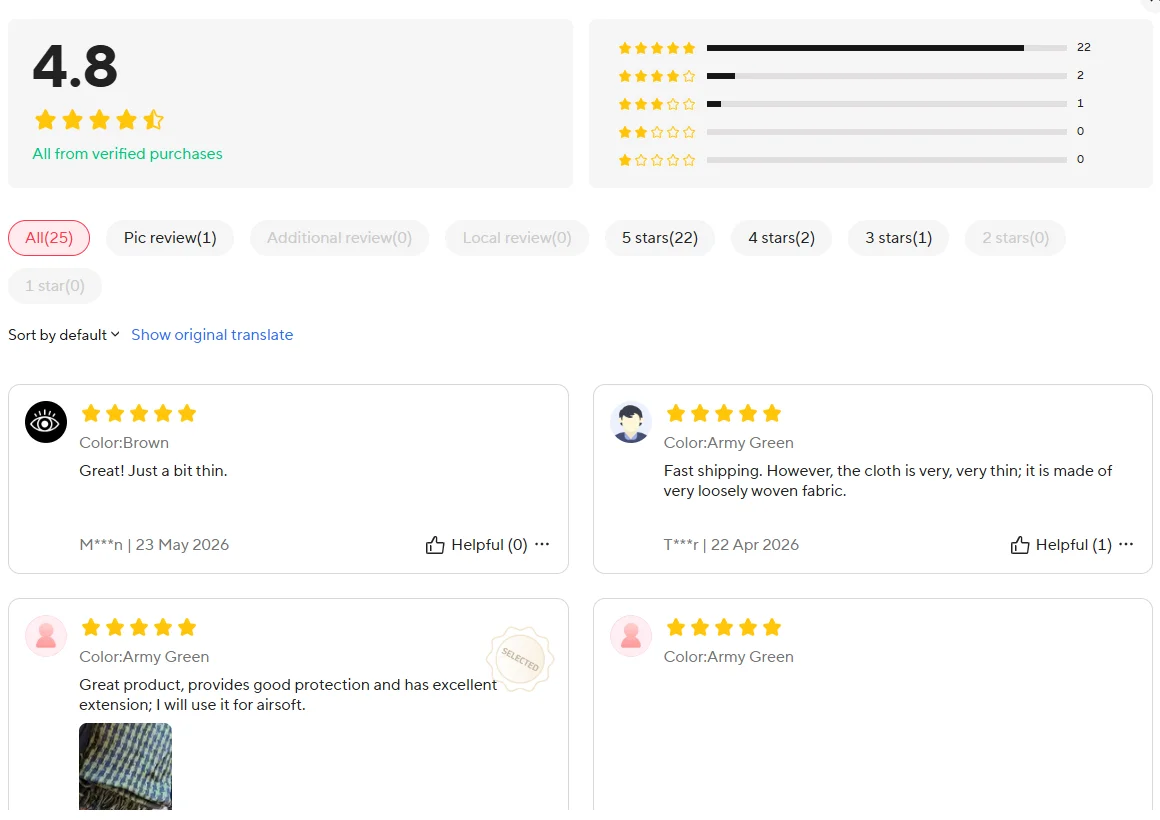Open more options on M***n's review
Viewport: 1160px width, 820px height.
click(x=542, y=544)
